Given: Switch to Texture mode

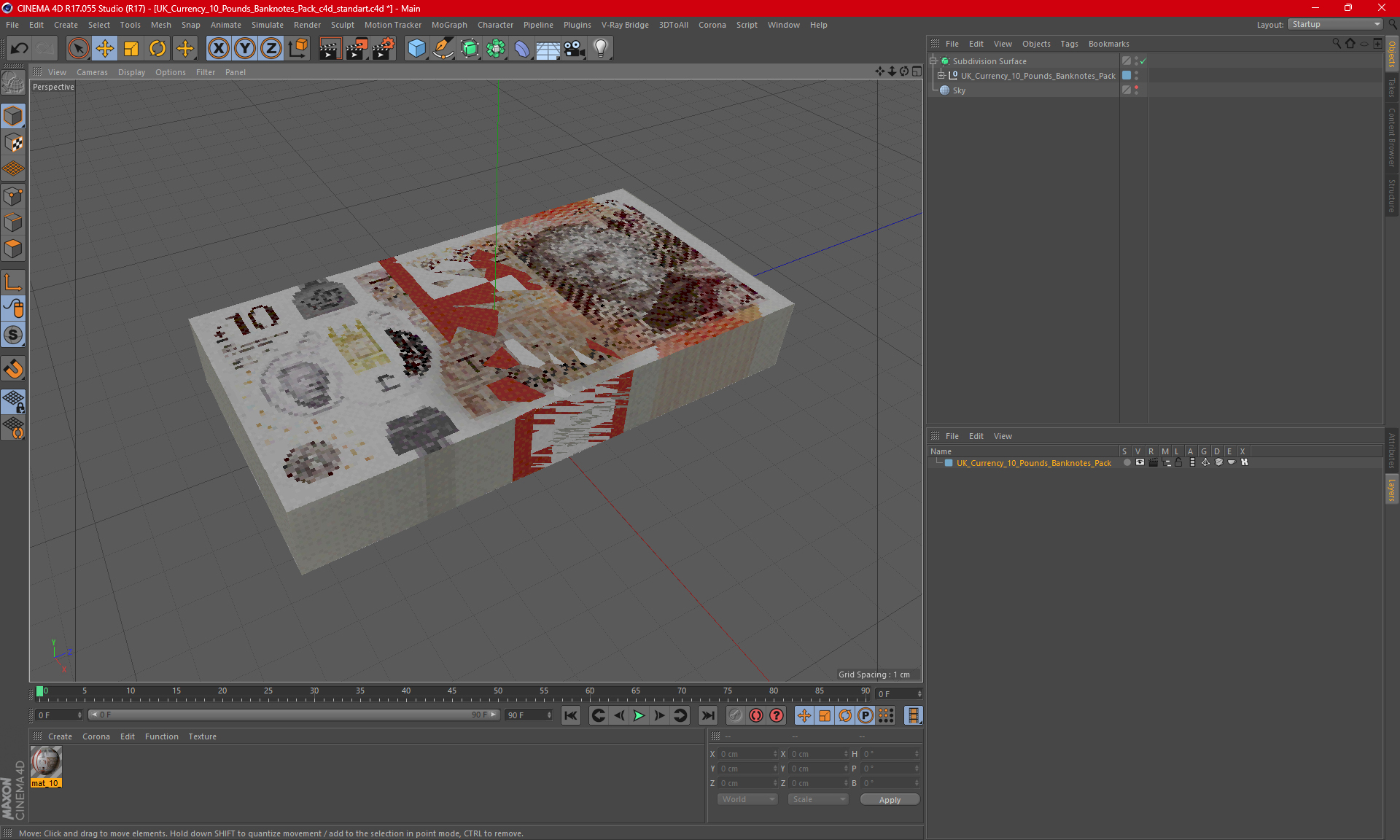Looking at the screenshot, I should (x=13, y=143).
